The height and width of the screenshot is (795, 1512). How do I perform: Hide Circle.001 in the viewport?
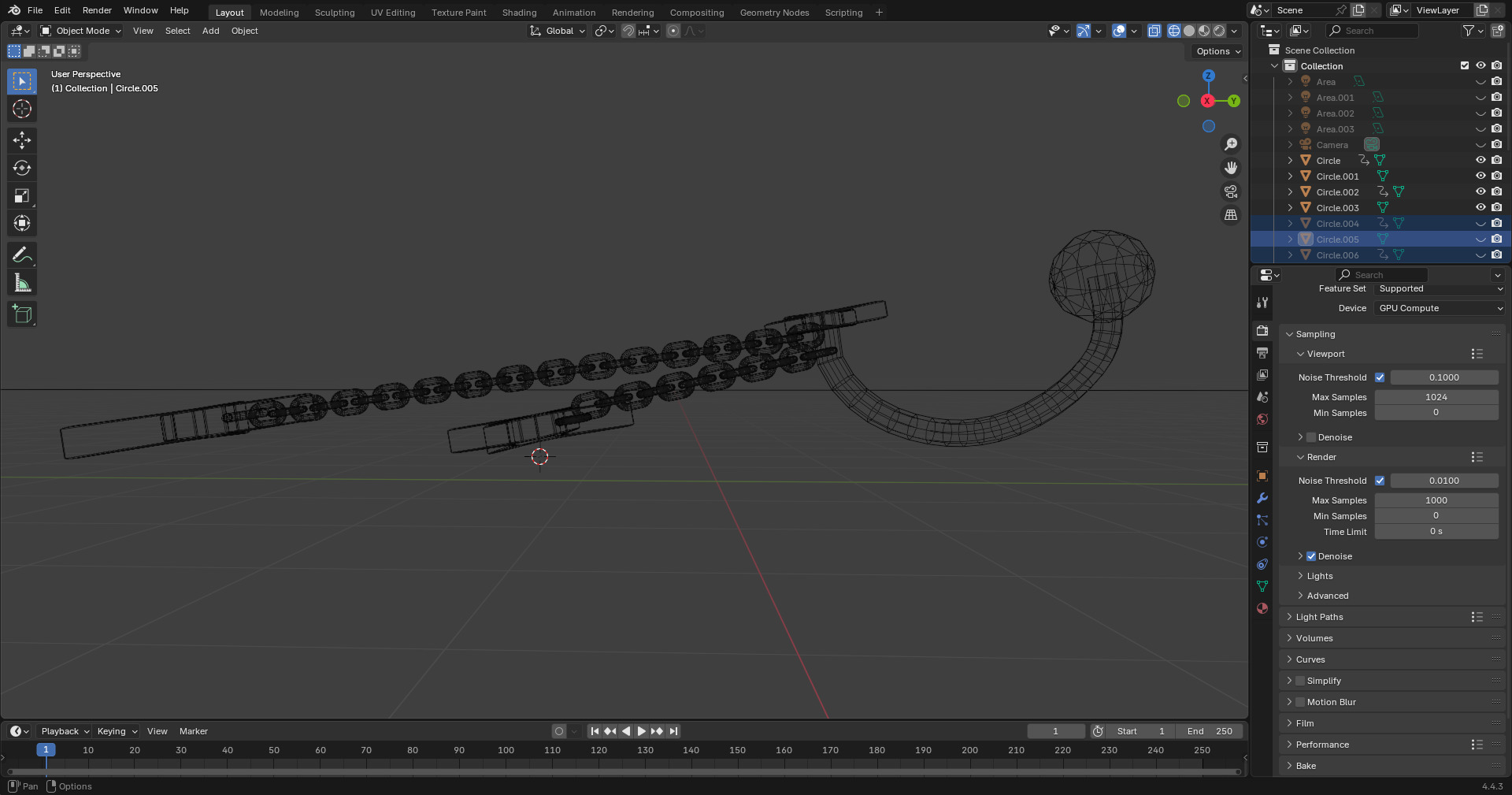[1480, 176]
